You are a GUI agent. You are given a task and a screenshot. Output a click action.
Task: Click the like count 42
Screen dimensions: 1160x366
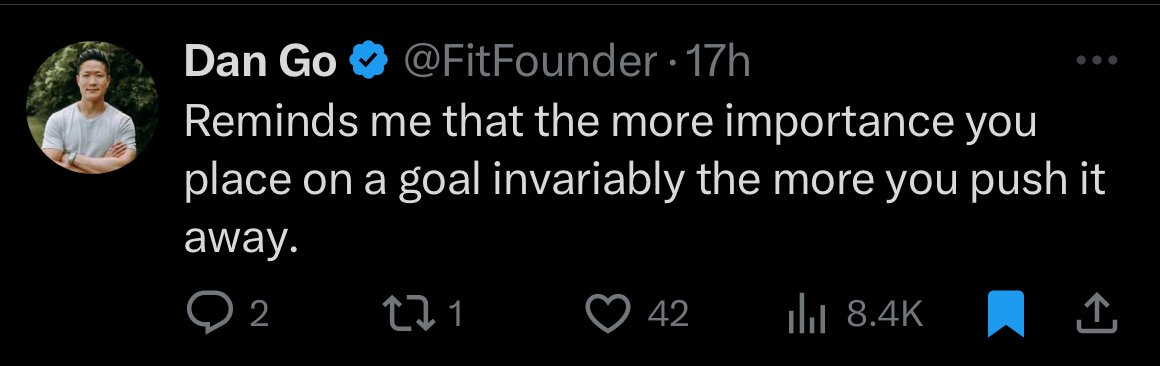(668, 314)
